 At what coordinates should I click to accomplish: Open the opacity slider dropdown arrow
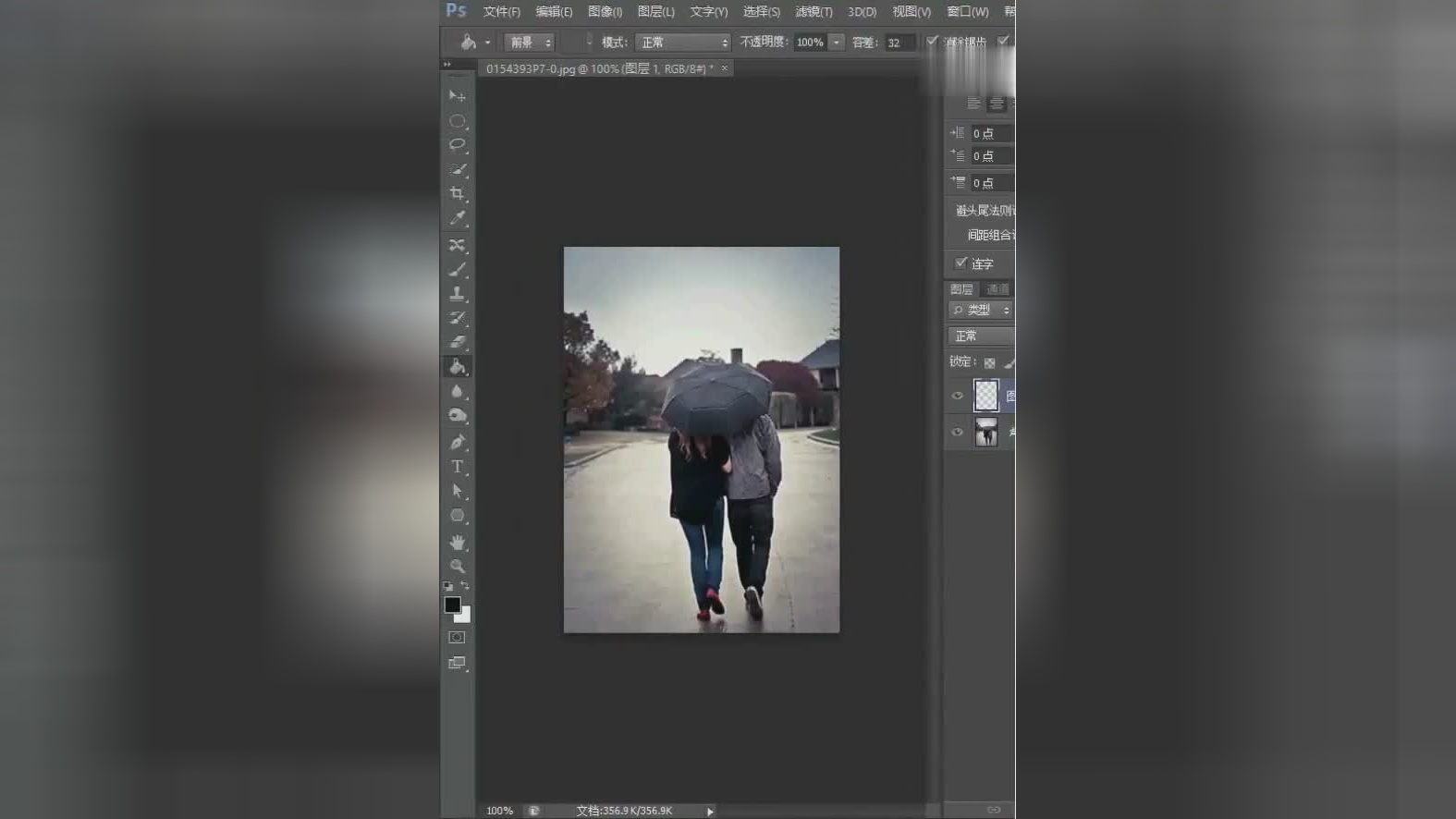tap(836, 43)
